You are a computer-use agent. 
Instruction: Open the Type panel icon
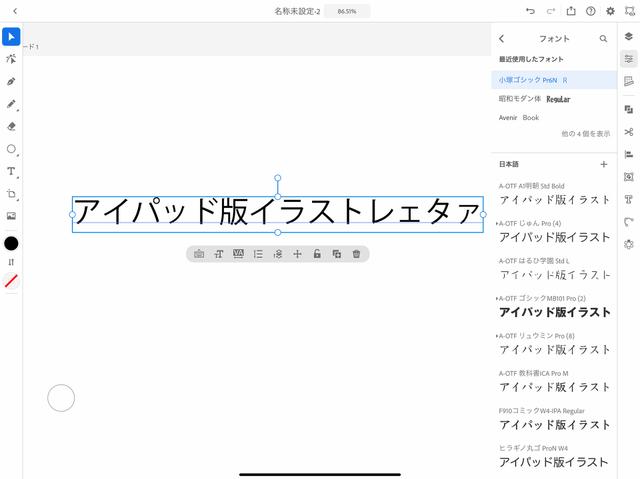coord(629,200)
